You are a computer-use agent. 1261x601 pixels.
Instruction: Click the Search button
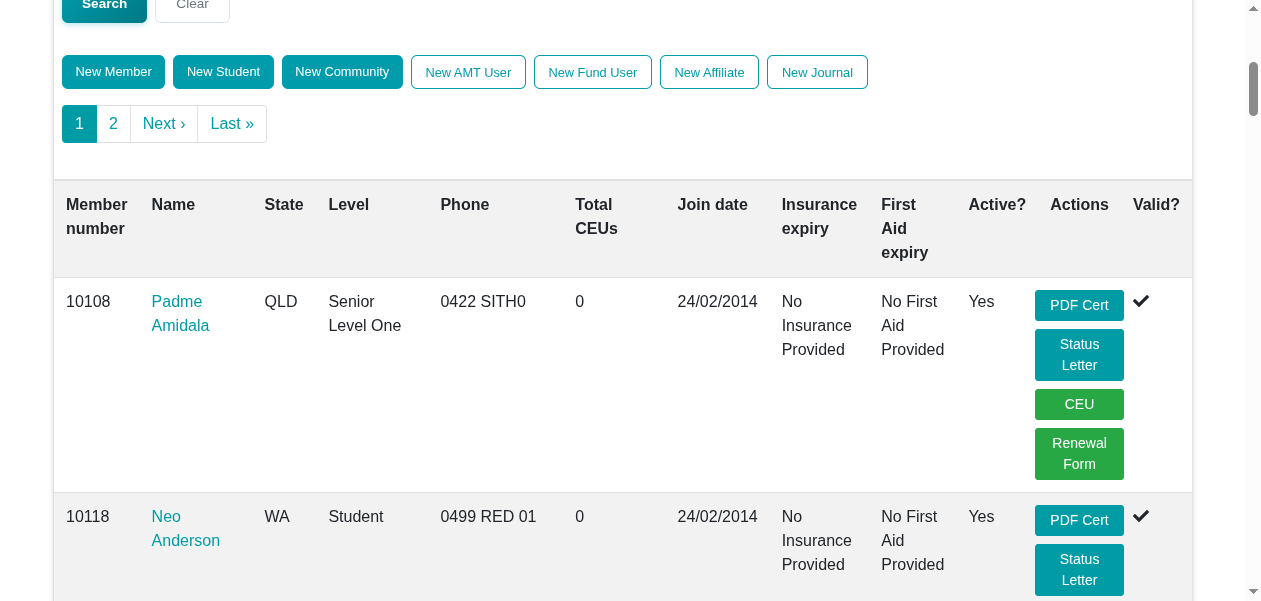(x=104, y=4)
